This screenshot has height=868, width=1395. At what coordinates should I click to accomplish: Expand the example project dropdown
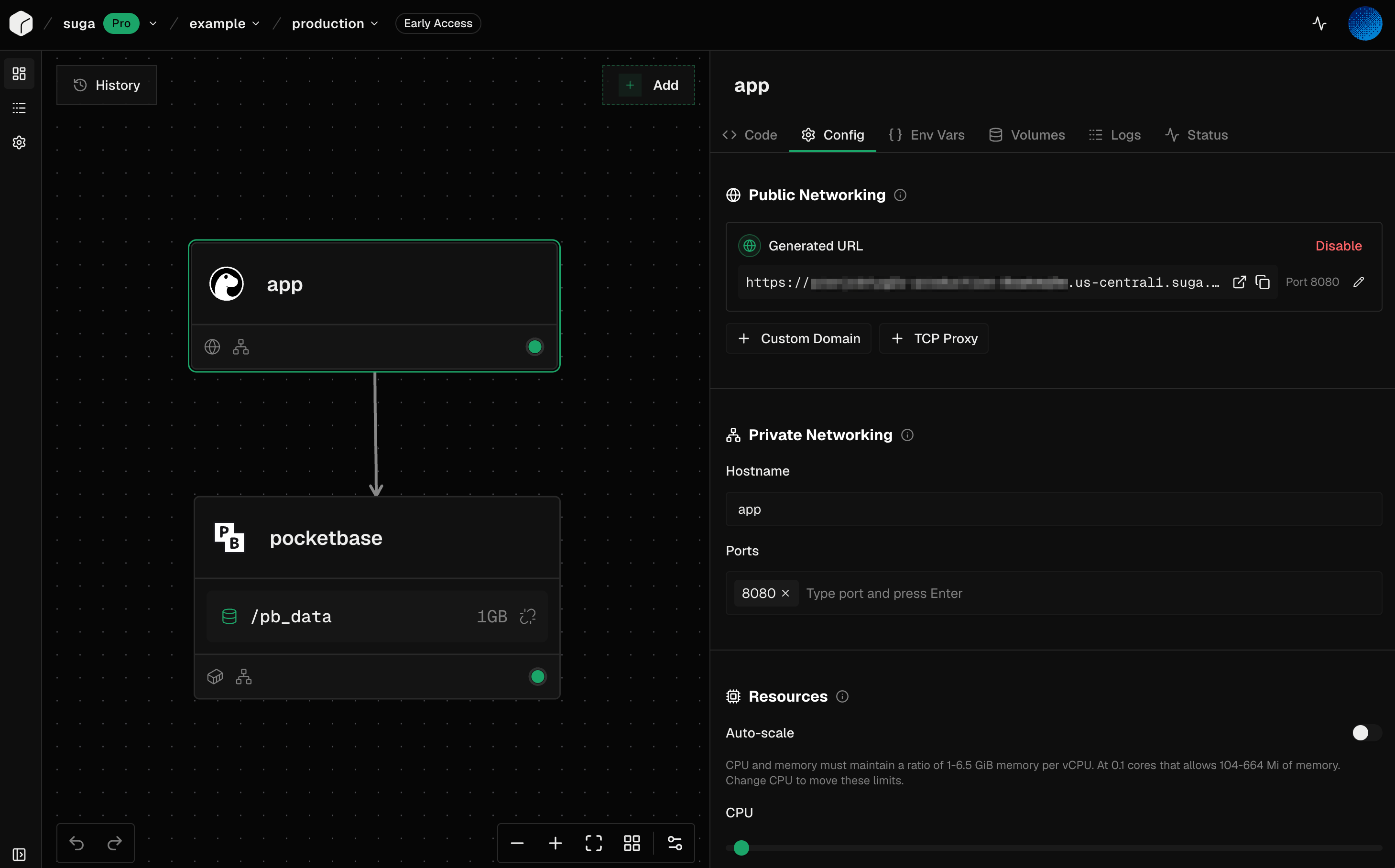tap(256, 23)
